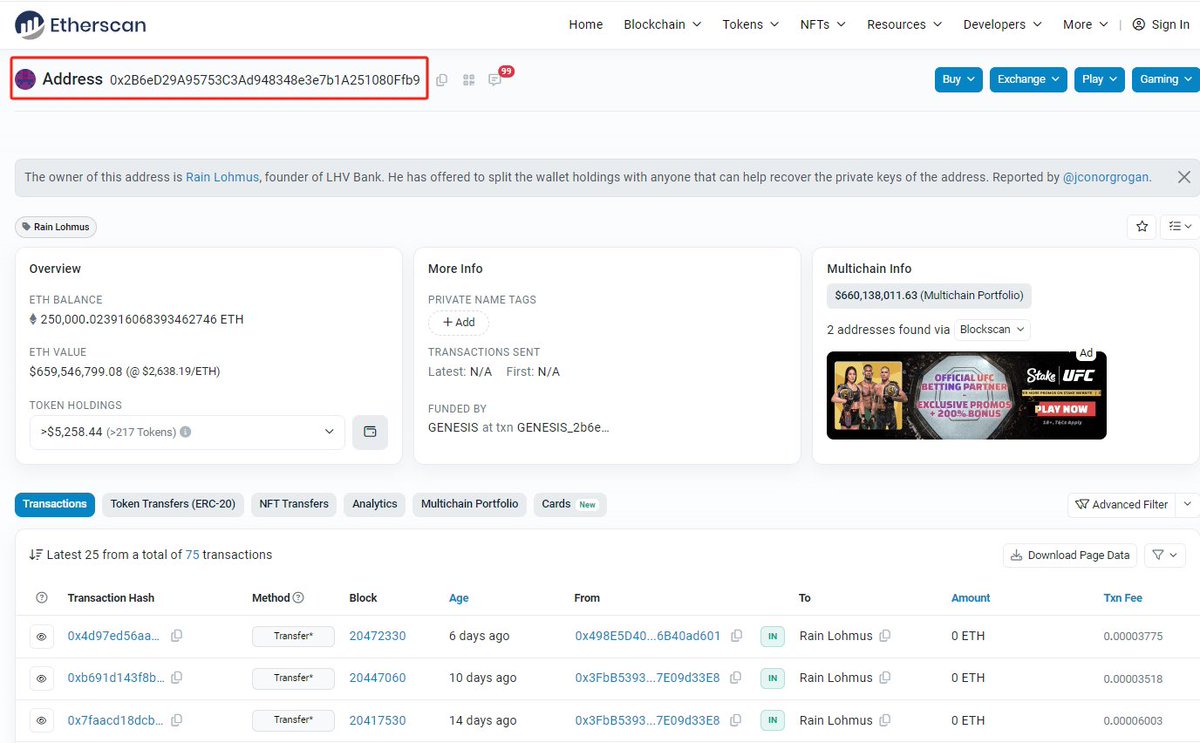Copy Rain Lohmus To address in 10 days ago row
Screen dimensions: 1200x743
coord(885,678)
